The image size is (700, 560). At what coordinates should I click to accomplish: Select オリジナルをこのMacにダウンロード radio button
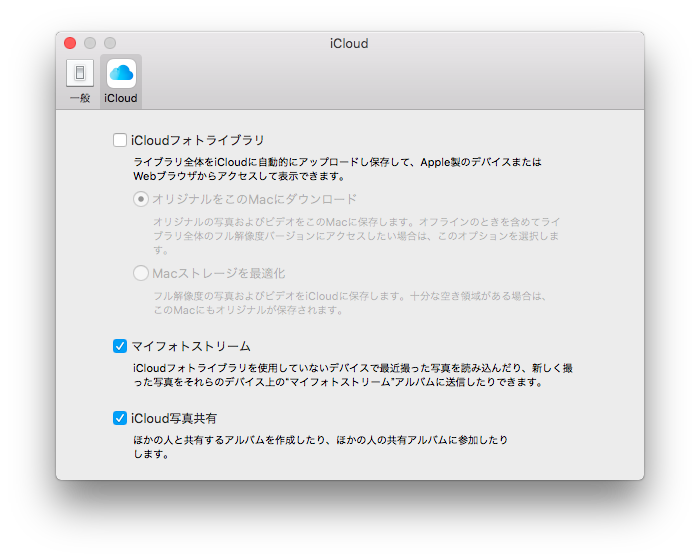[141, 199]
